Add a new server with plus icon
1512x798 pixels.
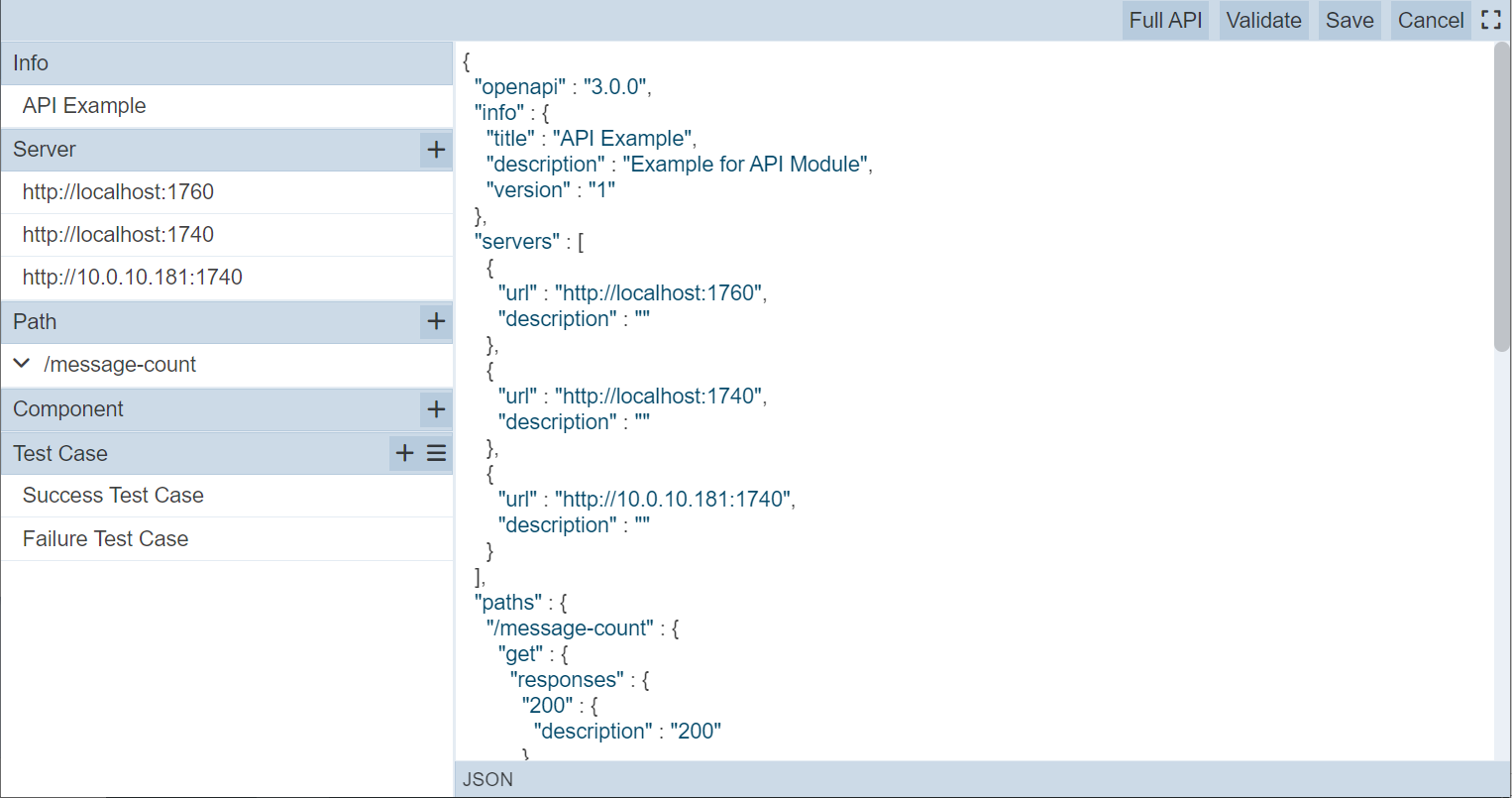(x=436, y=150)
